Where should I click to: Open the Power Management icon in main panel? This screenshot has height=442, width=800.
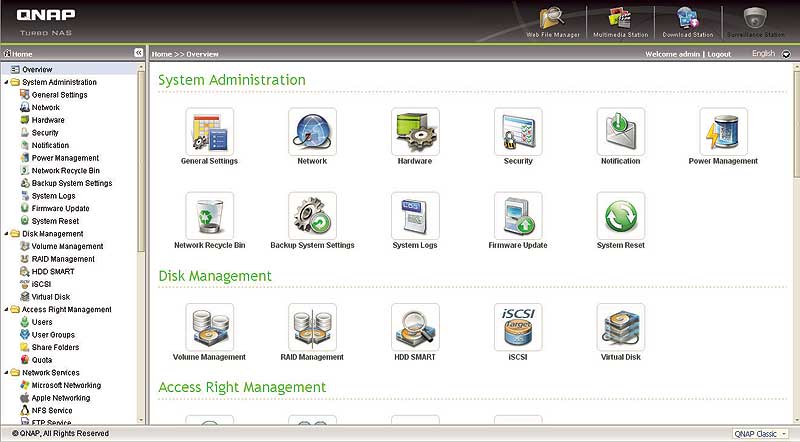click(723, 132)
